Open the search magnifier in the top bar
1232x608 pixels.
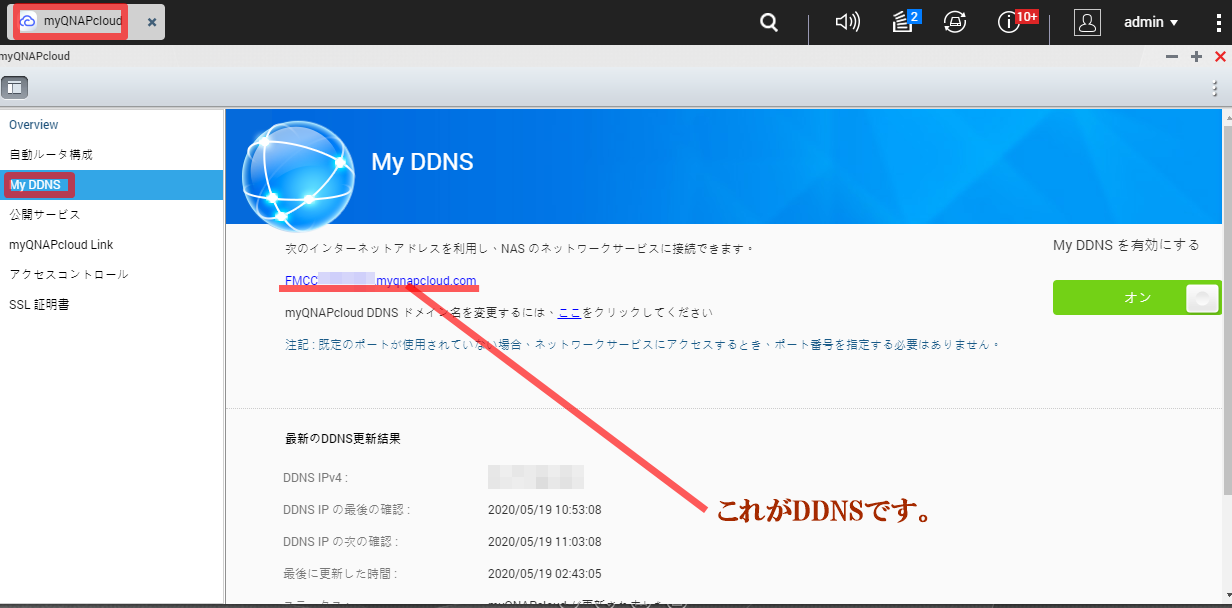[769, 22]
